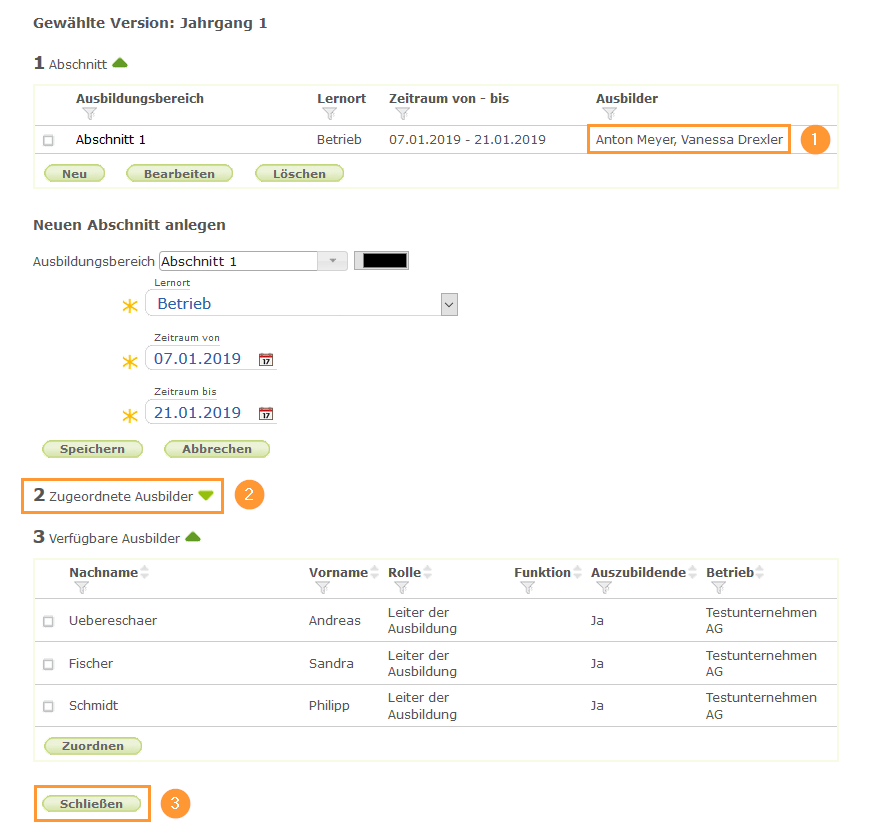
Task: Click the filter icon under Betrieb column
Action: pyautogui.click(x=718, y=588)
